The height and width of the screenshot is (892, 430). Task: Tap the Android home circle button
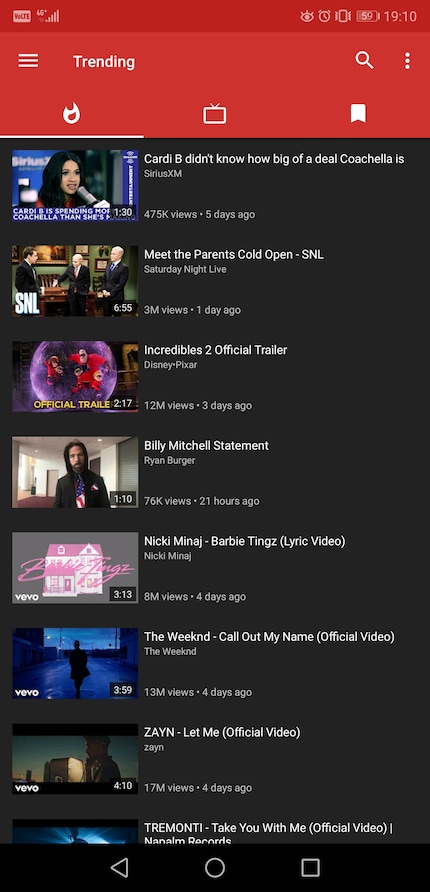tap(215, 868)
